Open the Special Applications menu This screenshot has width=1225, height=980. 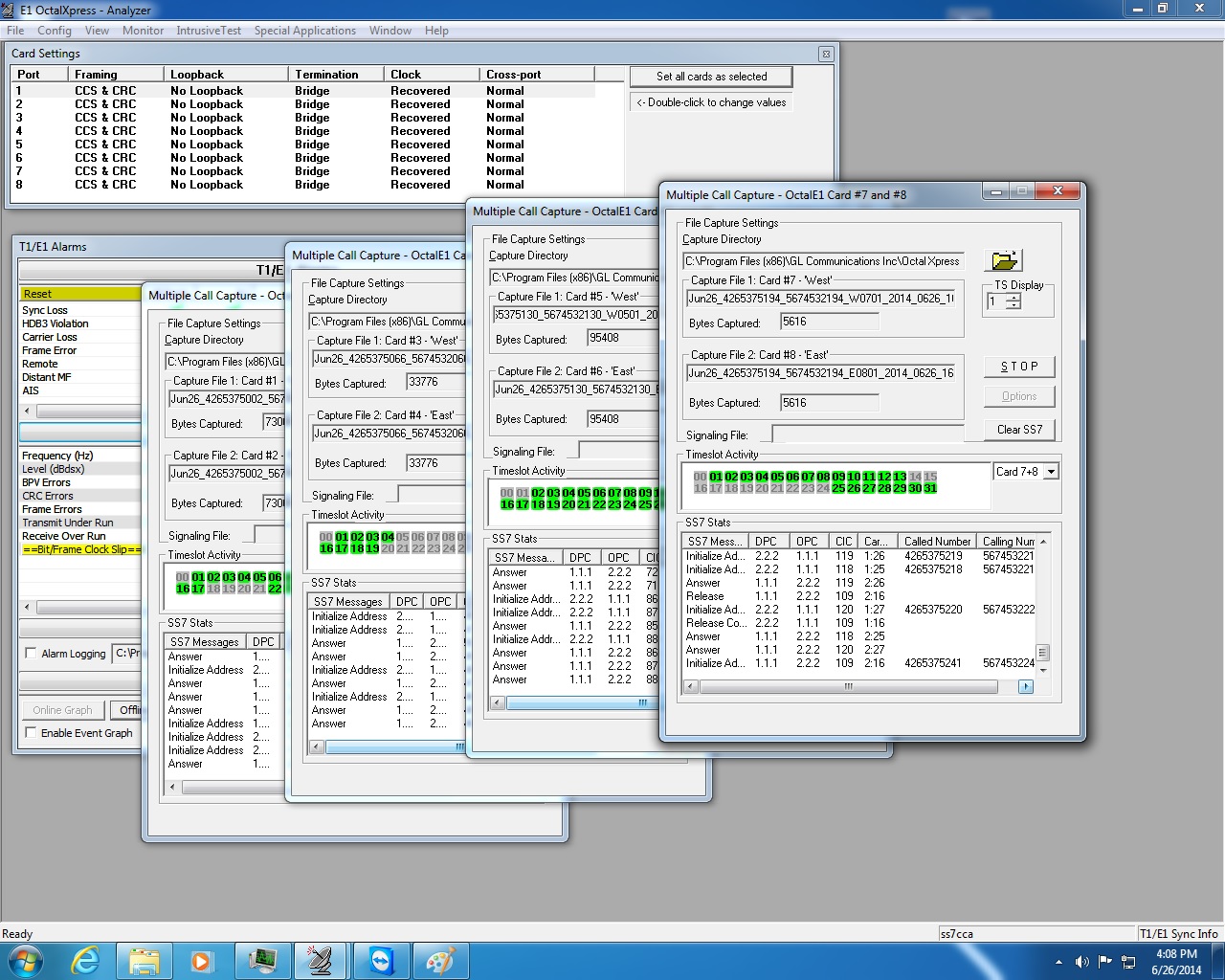pyautogui.click(x=305, y=31)
